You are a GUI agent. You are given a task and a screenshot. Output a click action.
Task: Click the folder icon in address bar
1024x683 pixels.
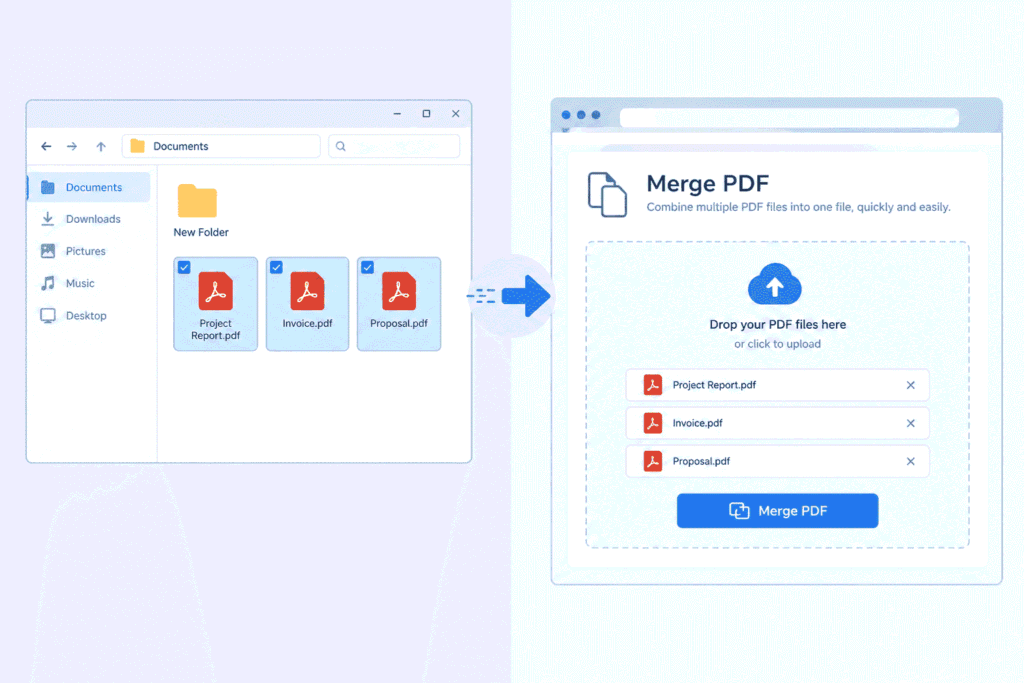(x=137, y=146)
